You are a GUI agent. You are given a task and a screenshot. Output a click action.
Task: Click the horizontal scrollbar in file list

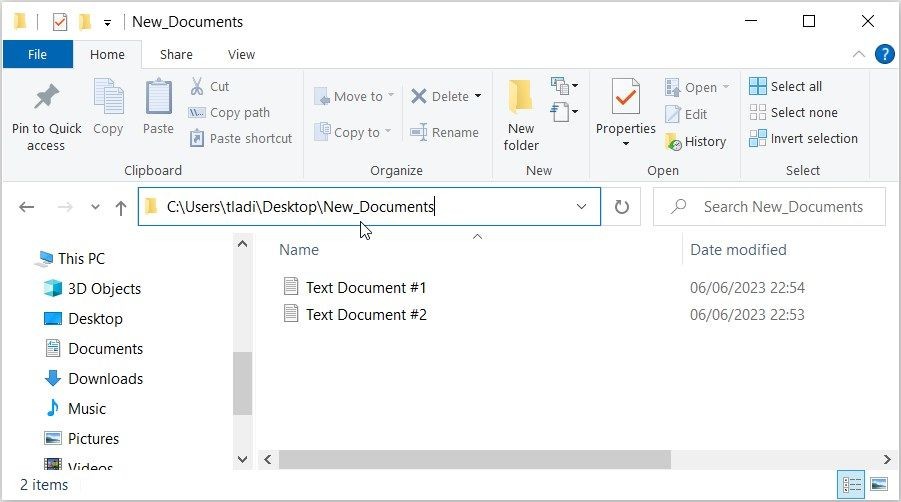pos(475,459)
